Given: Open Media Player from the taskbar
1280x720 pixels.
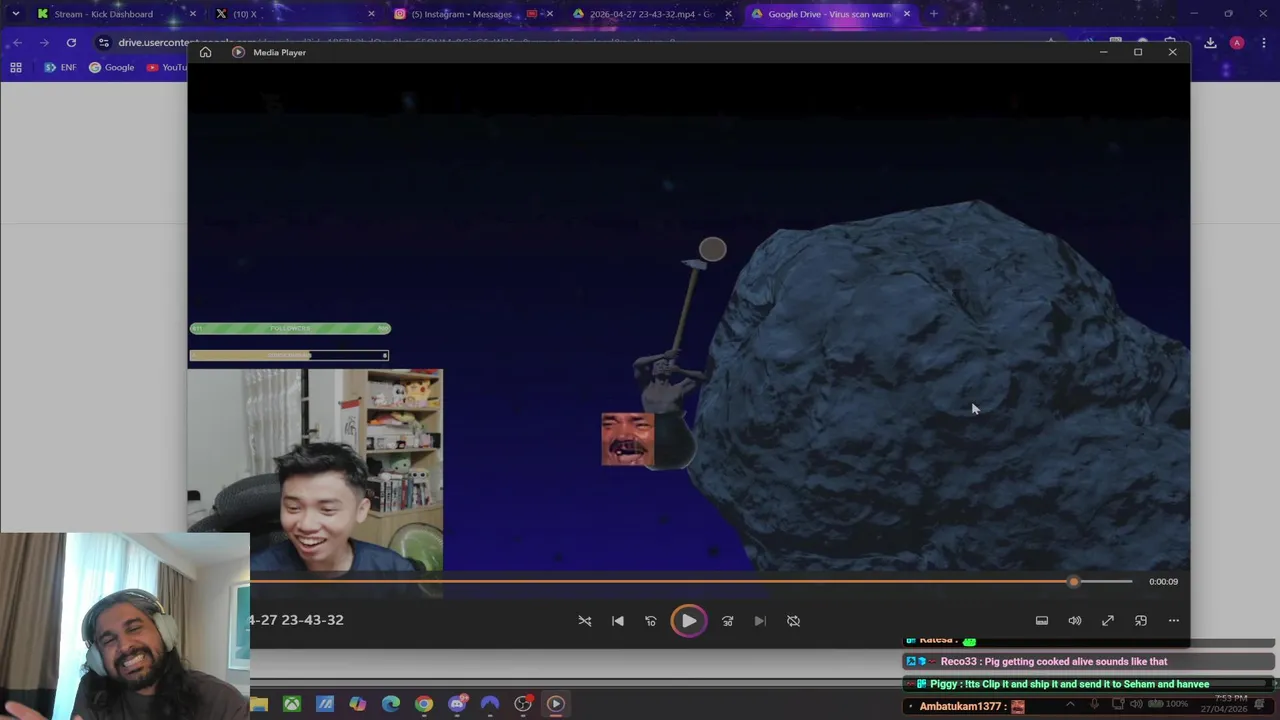Looking at the screenshot, I should coord(556,704).
